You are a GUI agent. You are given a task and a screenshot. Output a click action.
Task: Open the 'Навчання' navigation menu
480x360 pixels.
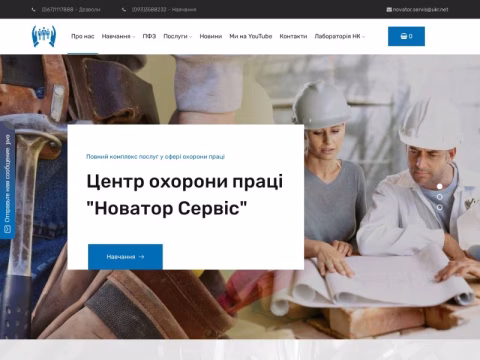pos(116,36)
